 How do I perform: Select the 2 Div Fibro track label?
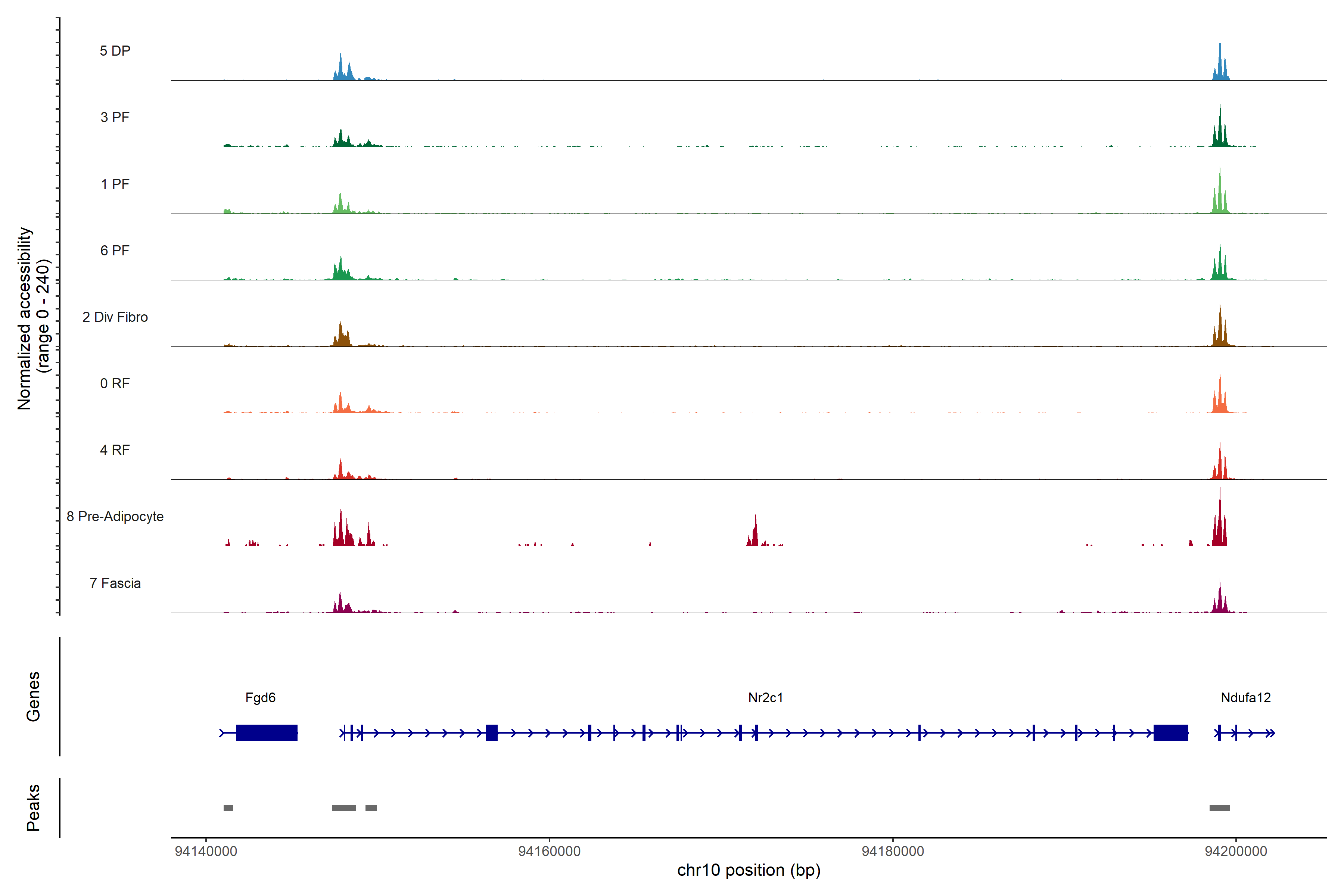pyautogui.click(x=115, y=317)
